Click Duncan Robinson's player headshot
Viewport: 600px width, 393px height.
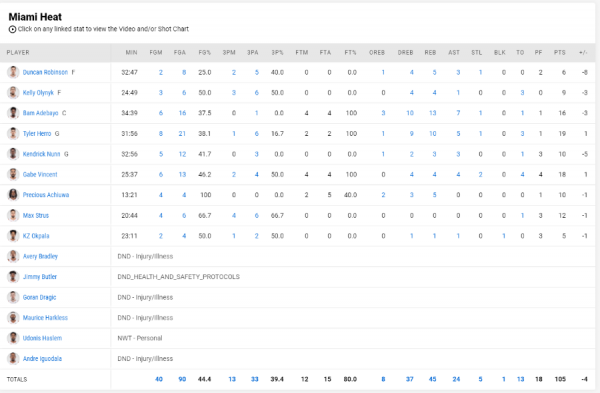[13, 72]
